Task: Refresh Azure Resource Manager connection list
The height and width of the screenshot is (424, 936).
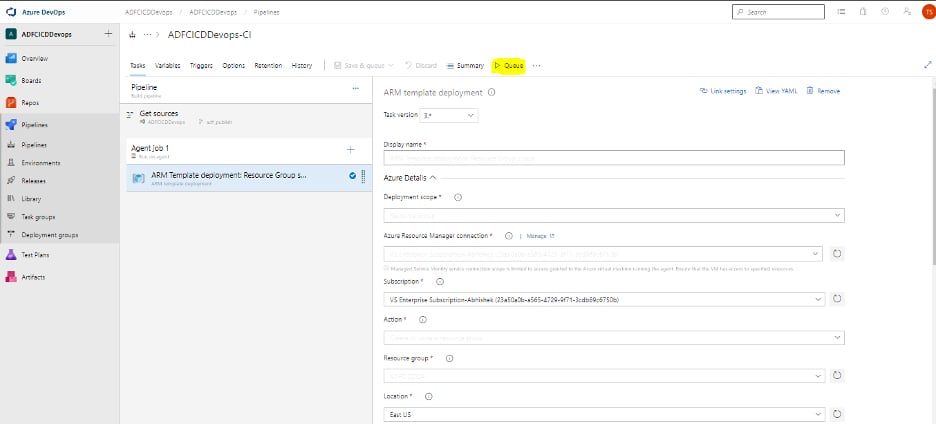Action: [x=837, y=253]
